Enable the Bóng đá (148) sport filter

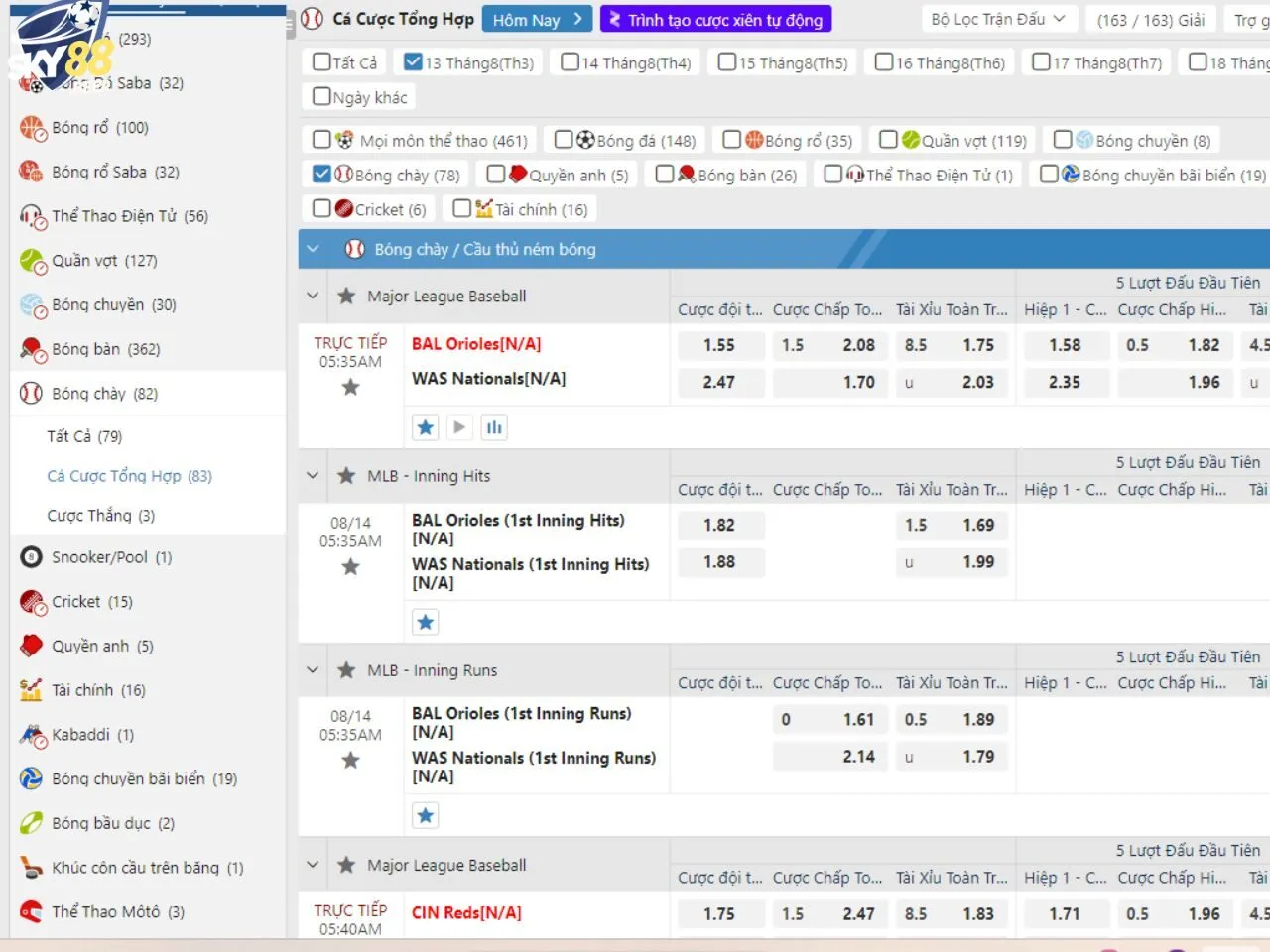tap(564, 139)
